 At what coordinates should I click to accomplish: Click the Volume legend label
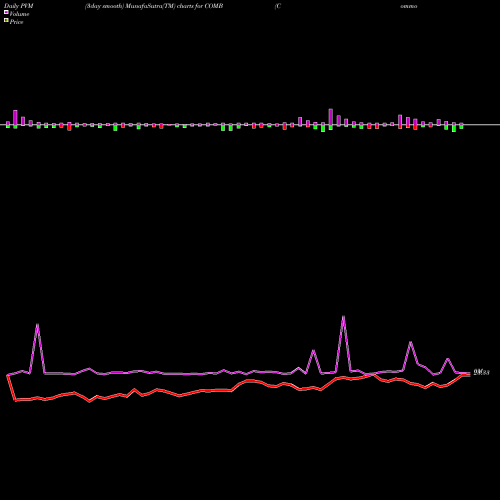tap(19, 14)
